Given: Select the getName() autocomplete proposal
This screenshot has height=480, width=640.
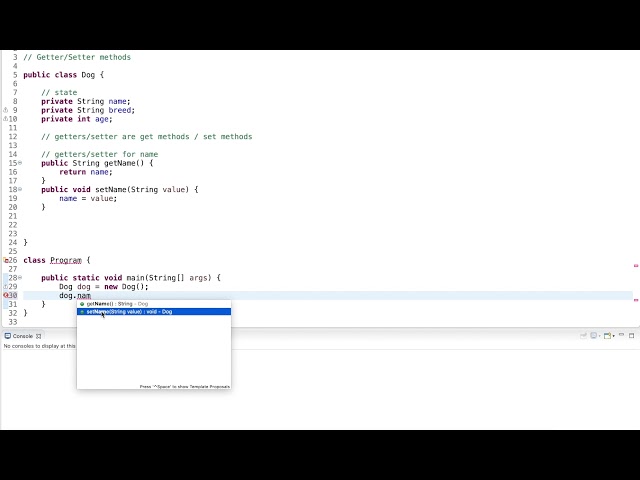Looking at the screenshot, I should [x=153, y=304].
